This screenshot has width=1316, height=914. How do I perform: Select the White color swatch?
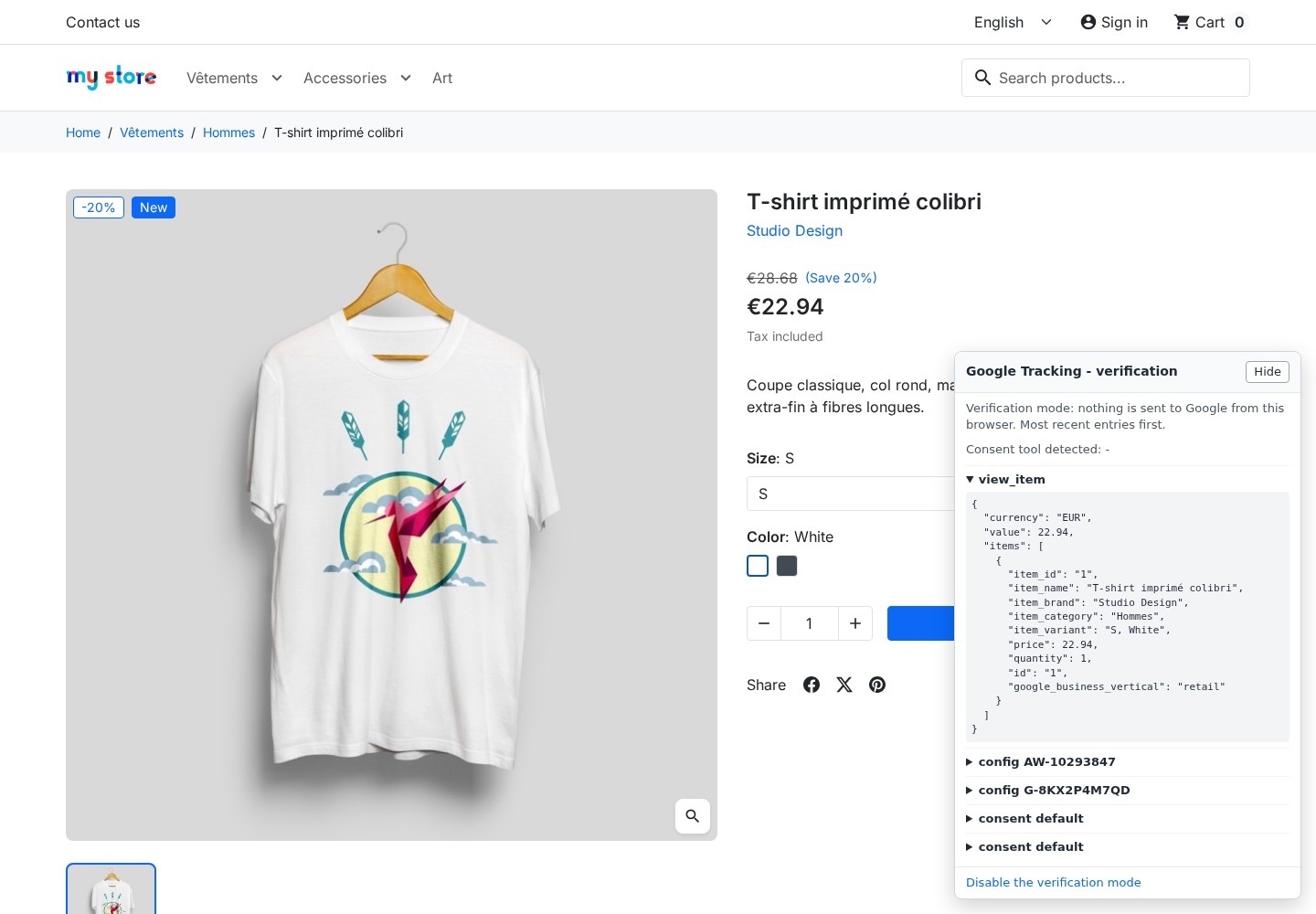point(758,566)
